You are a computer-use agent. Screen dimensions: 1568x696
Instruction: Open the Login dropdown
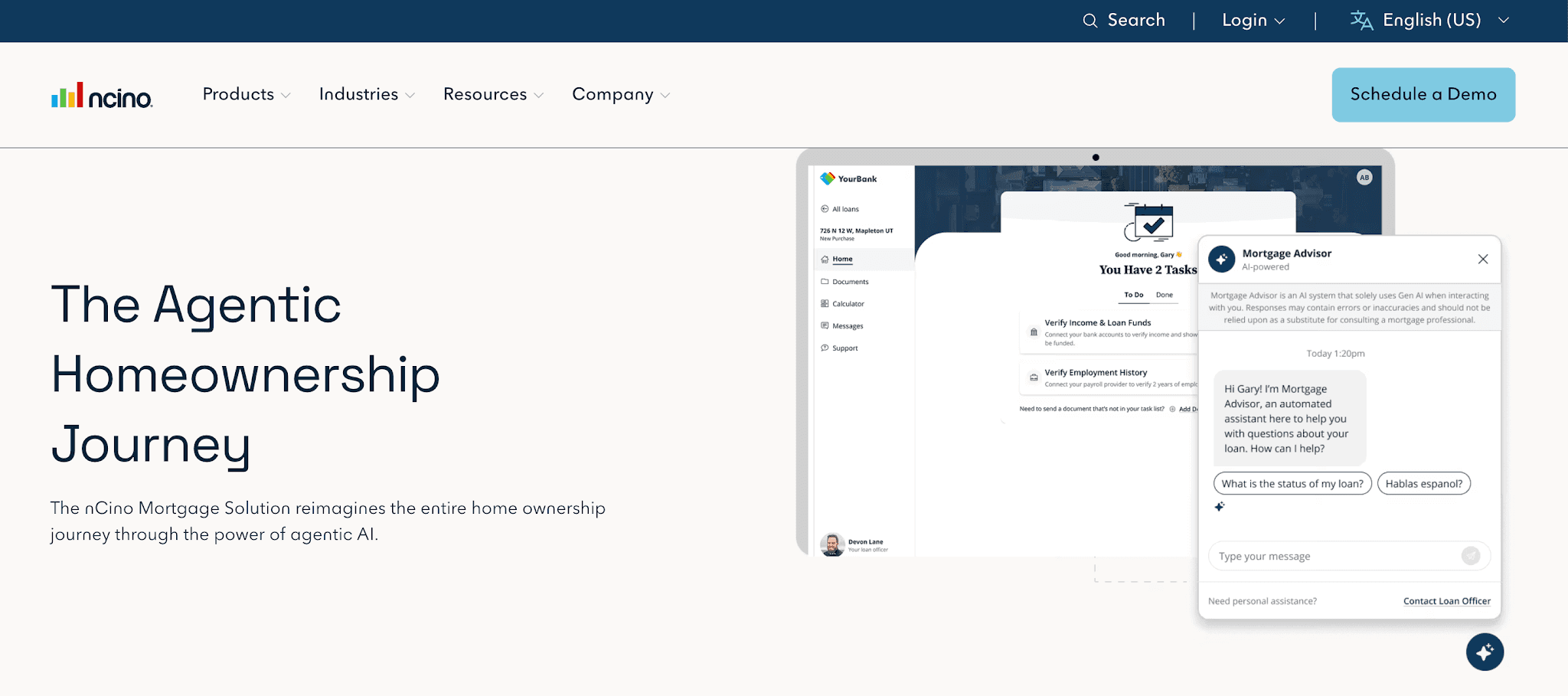click(1253, 21)
